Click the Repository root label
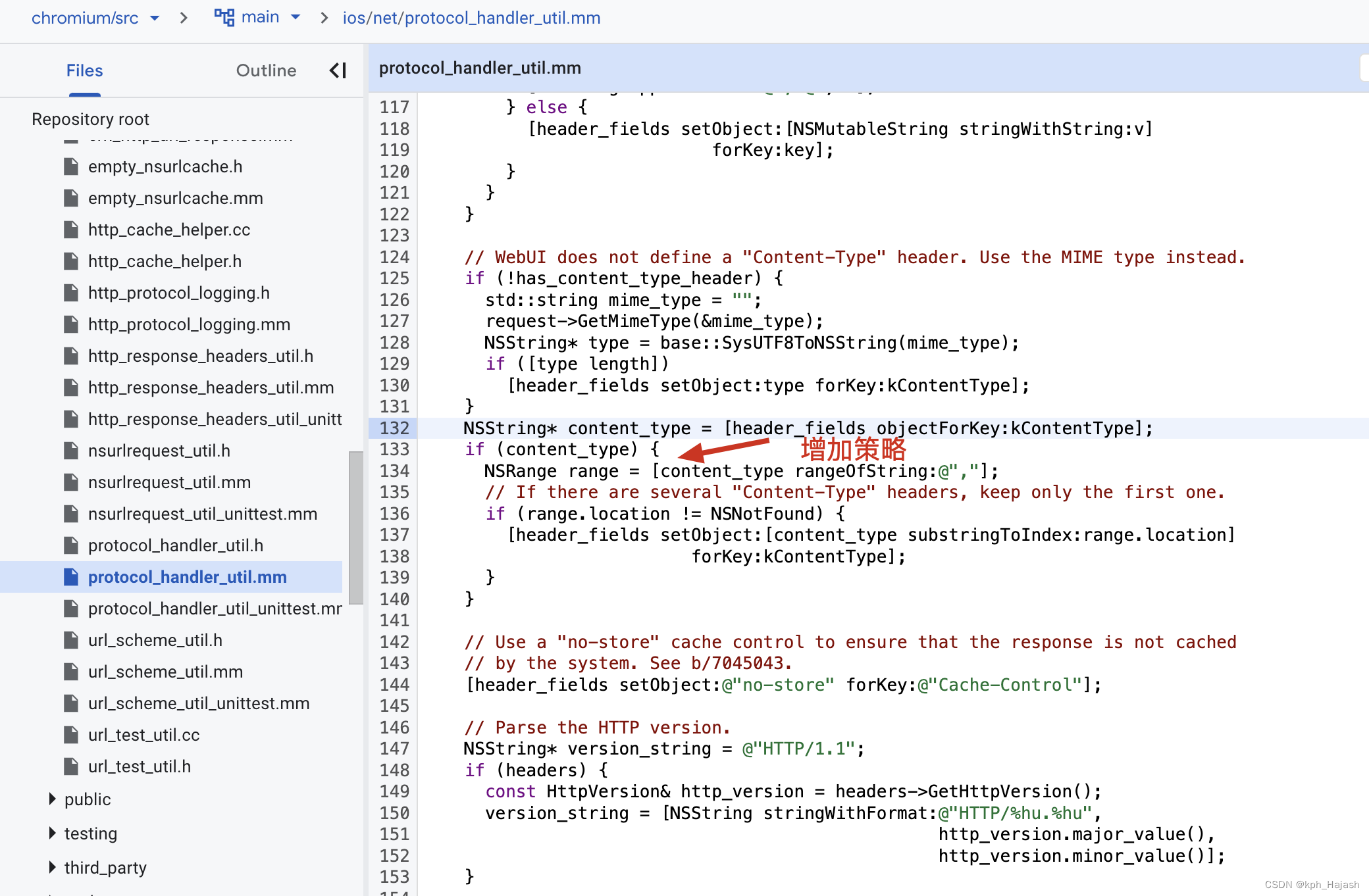1369x896 pixels. tap(90, 118)
